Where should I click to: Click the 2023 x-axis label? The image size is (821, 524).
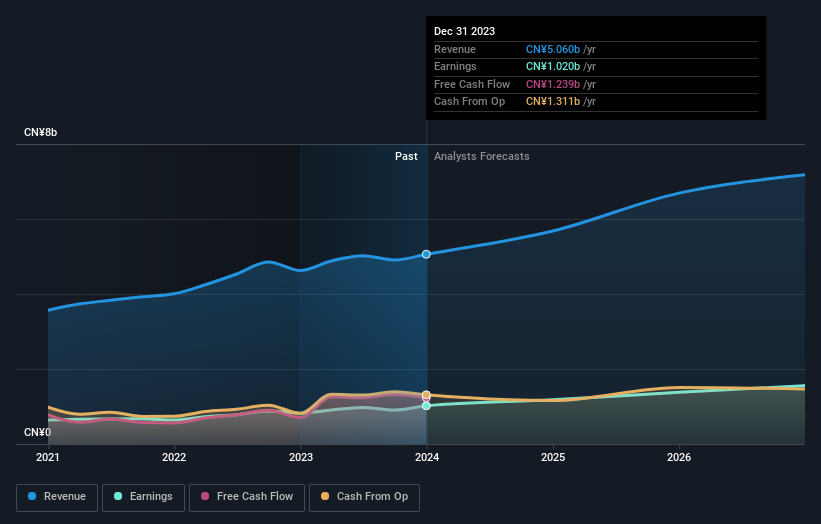coord(301,458)
